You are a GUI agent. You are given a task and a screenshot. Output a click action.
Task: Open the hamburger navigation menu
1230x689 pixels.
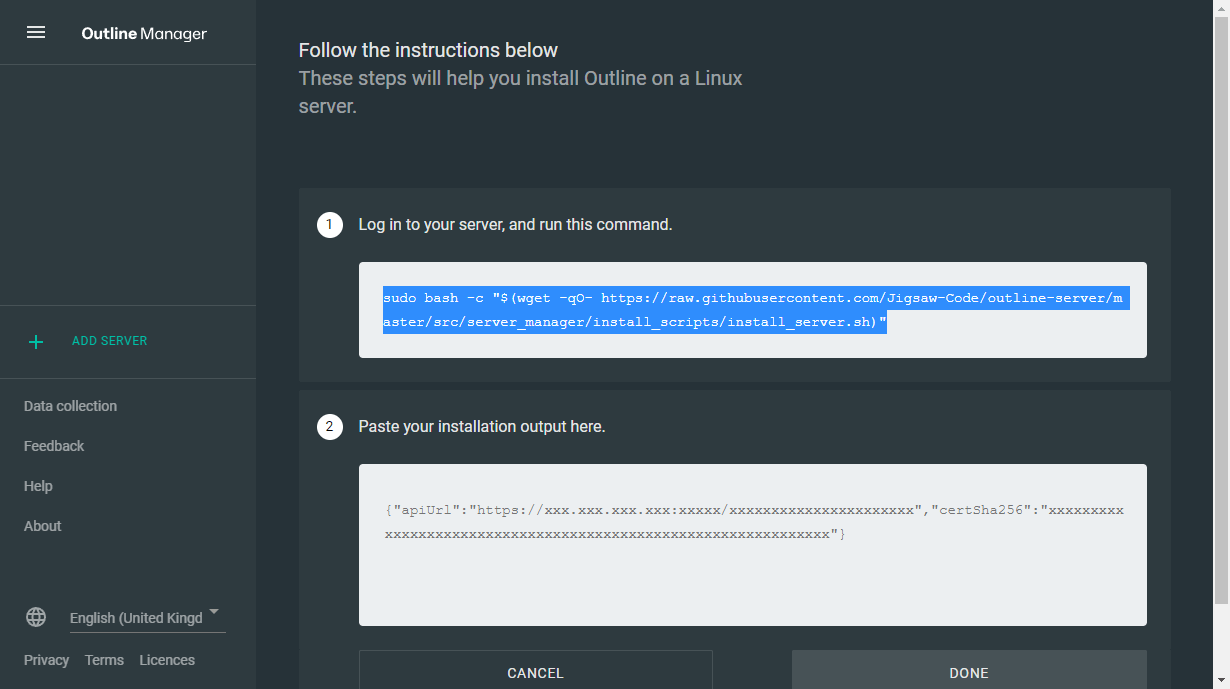(x=36, y=31)
